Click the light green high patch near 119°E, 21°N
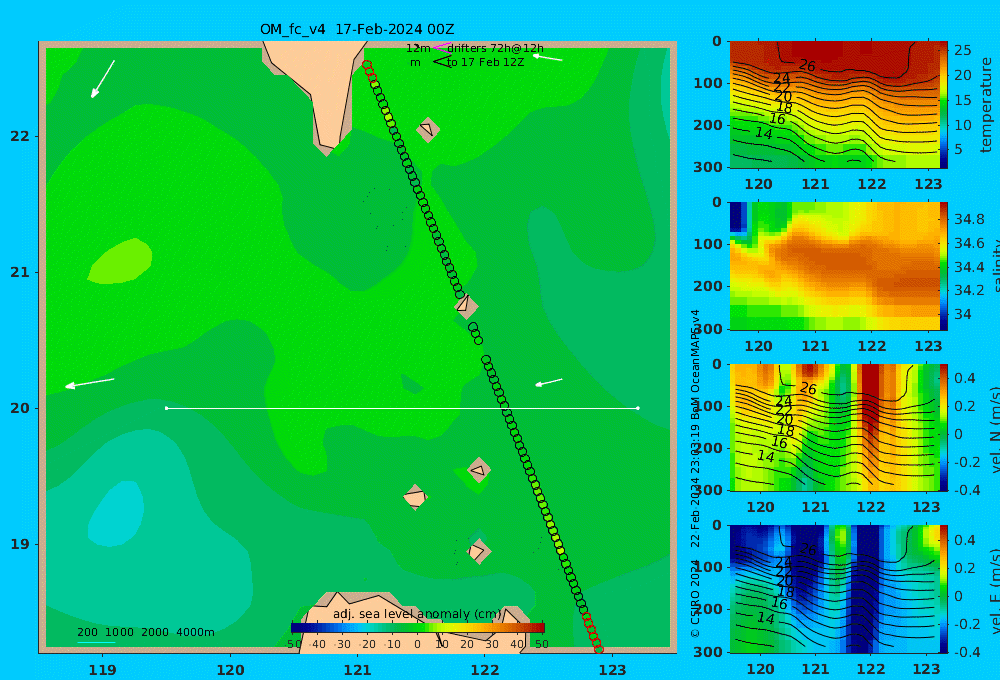Viewport: 1000px width, 680px height. pos(120,261)
